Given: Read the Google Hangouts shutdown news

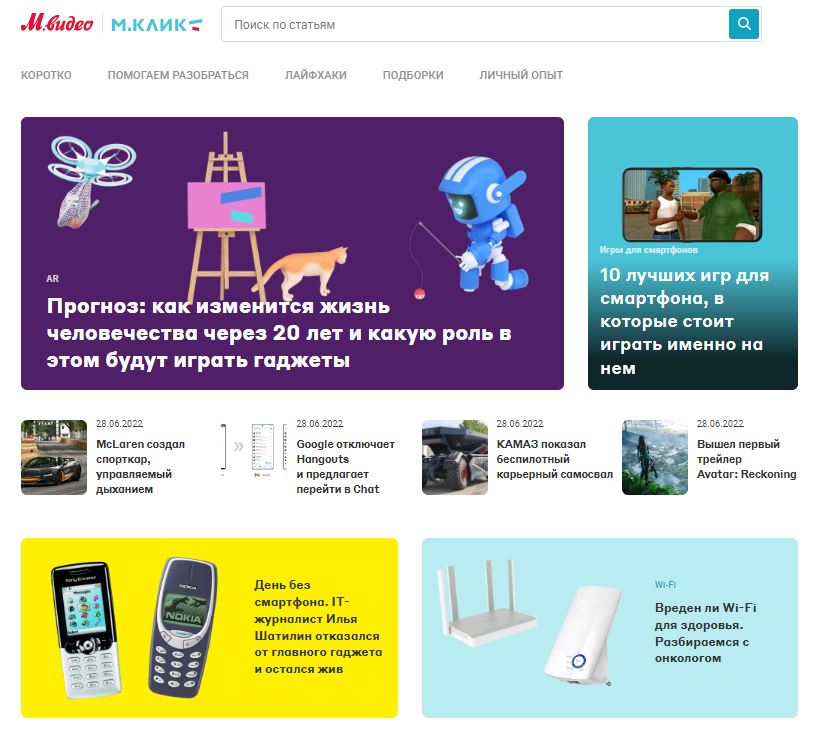Looking at the screenshot, I should [x=345, y=466].
